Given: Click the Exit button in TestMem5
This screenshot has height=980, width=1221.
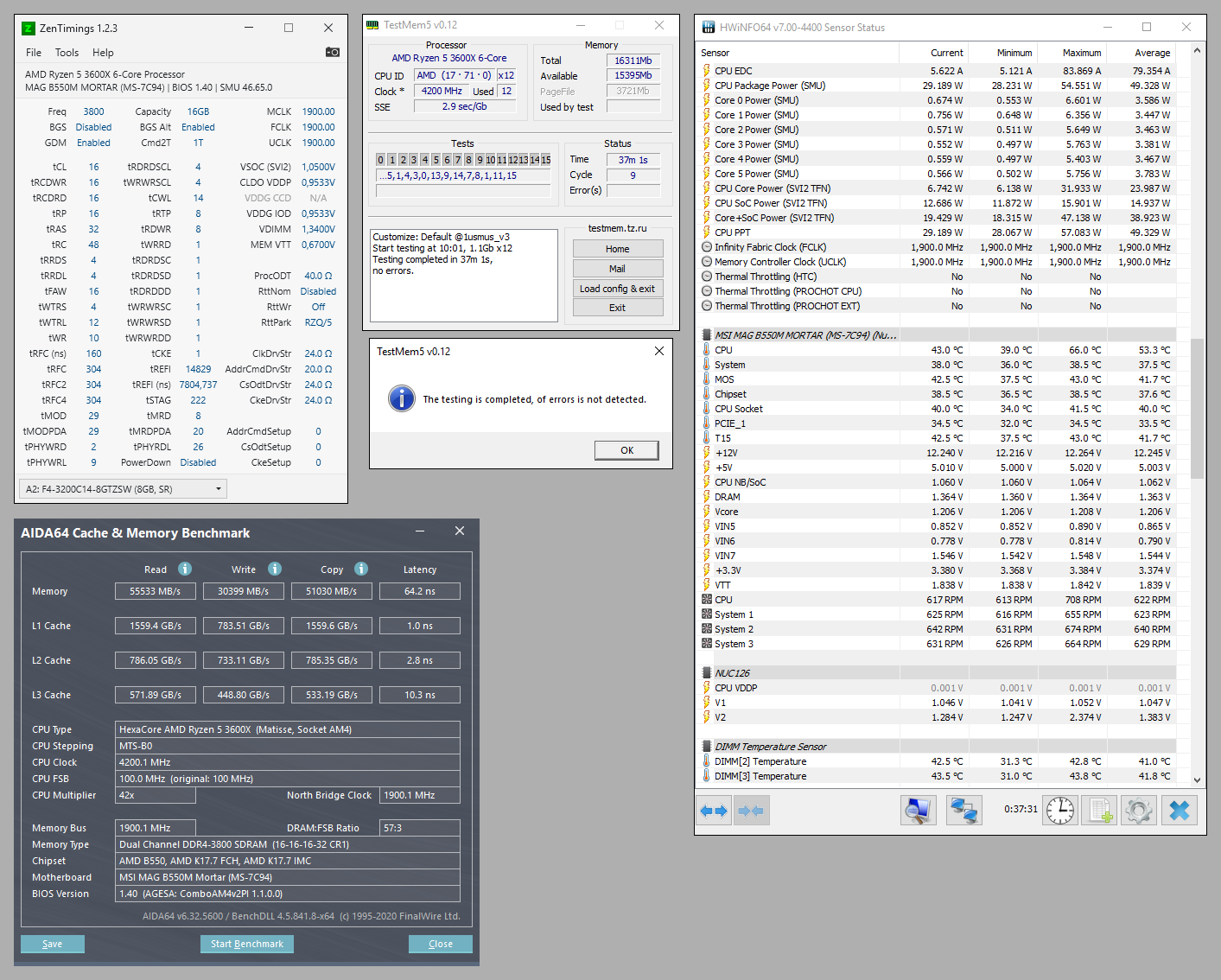Looking at the screenshot, I should pos(618,308).
